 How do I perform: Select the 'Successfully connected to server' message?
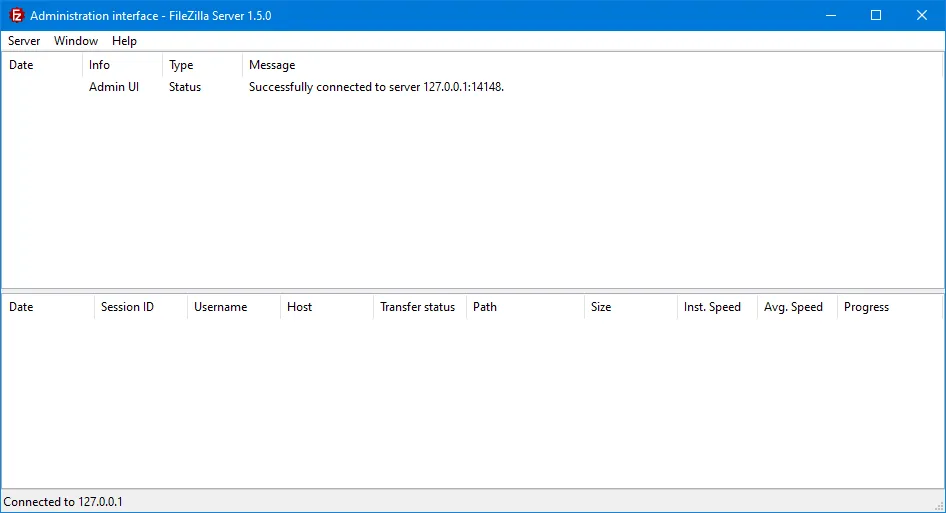[x=376, y=87]
